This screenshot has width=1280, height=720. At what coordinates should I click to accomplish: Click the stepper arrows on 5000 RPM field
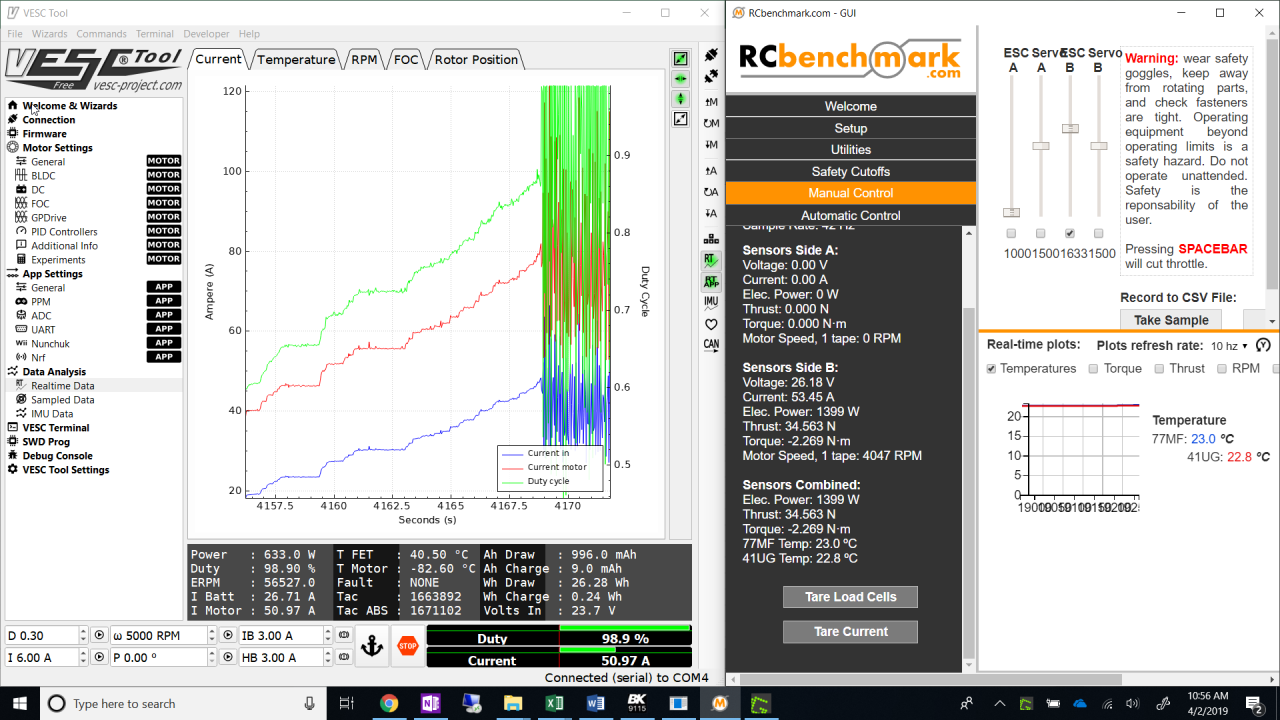pyautogui.click(x=211, y=635)
